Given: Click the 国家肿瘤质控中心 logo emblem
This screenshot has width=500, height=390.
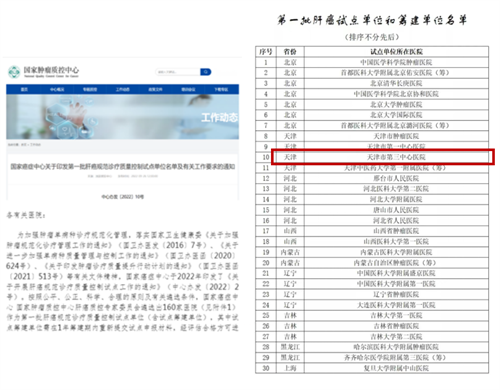Looking at the screenshot, I should tap(14, 72).
